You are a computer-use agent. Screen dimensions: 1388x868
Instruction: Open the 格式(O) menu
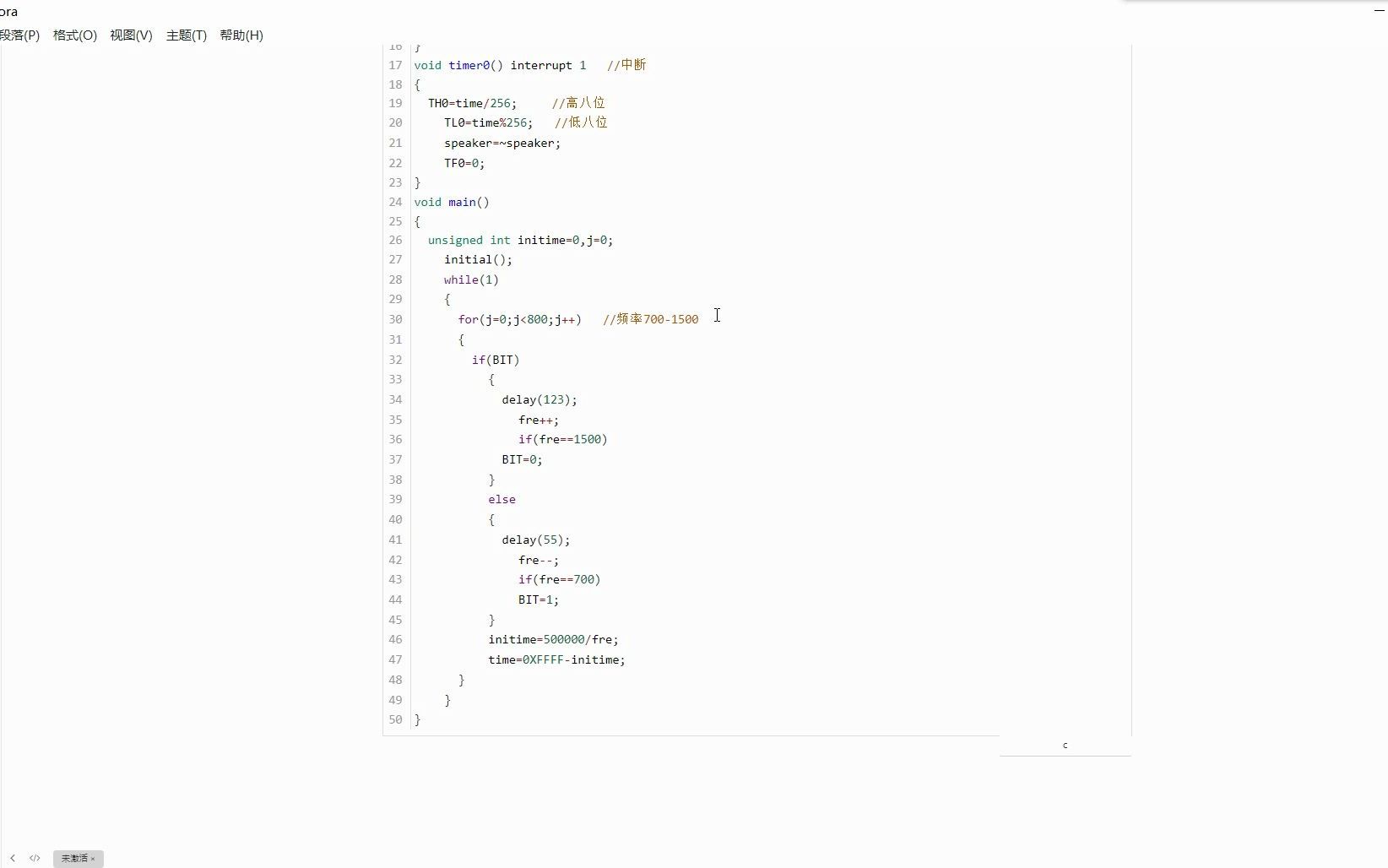(x=75, y=35)
